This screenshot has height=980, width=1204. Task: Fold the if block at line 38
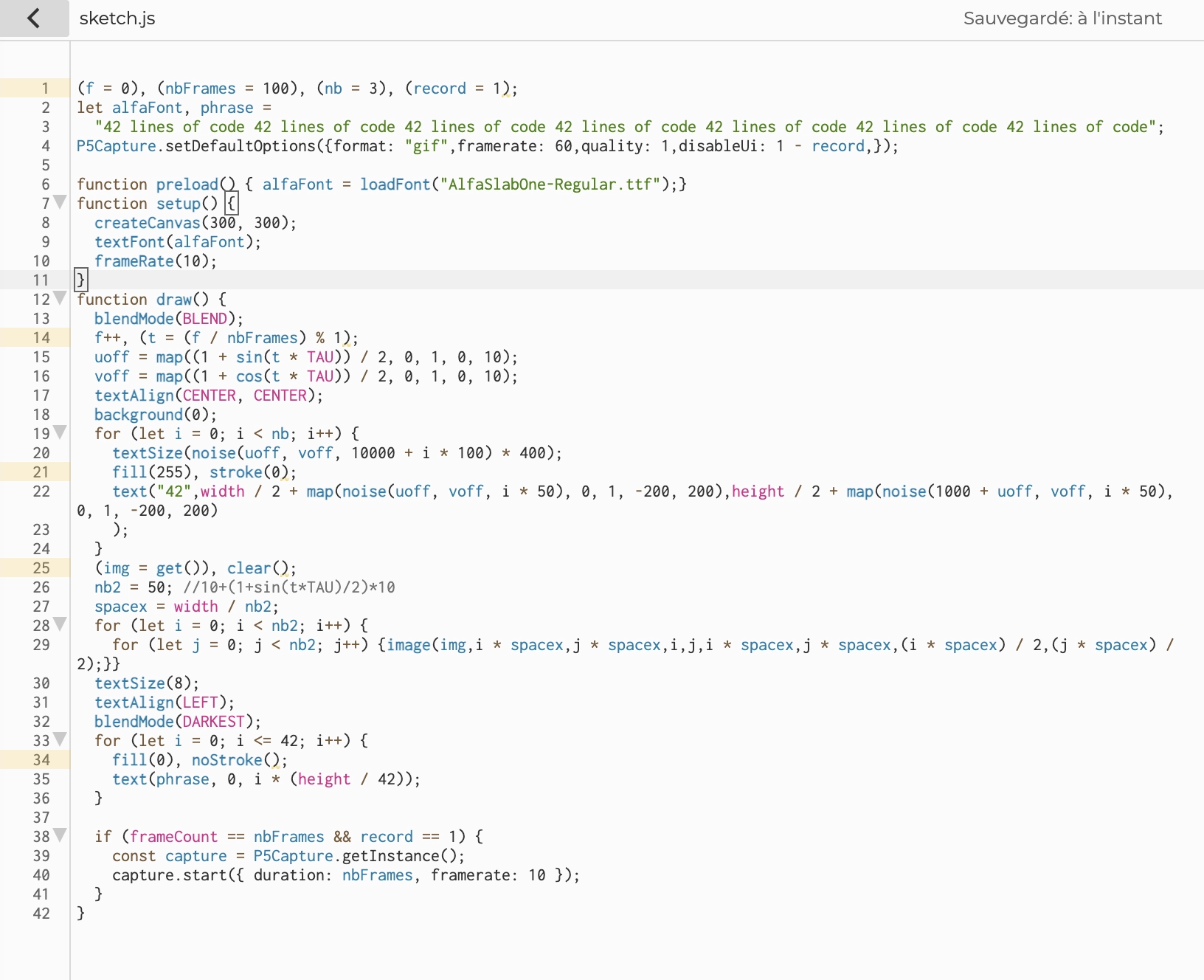point(60,835)
